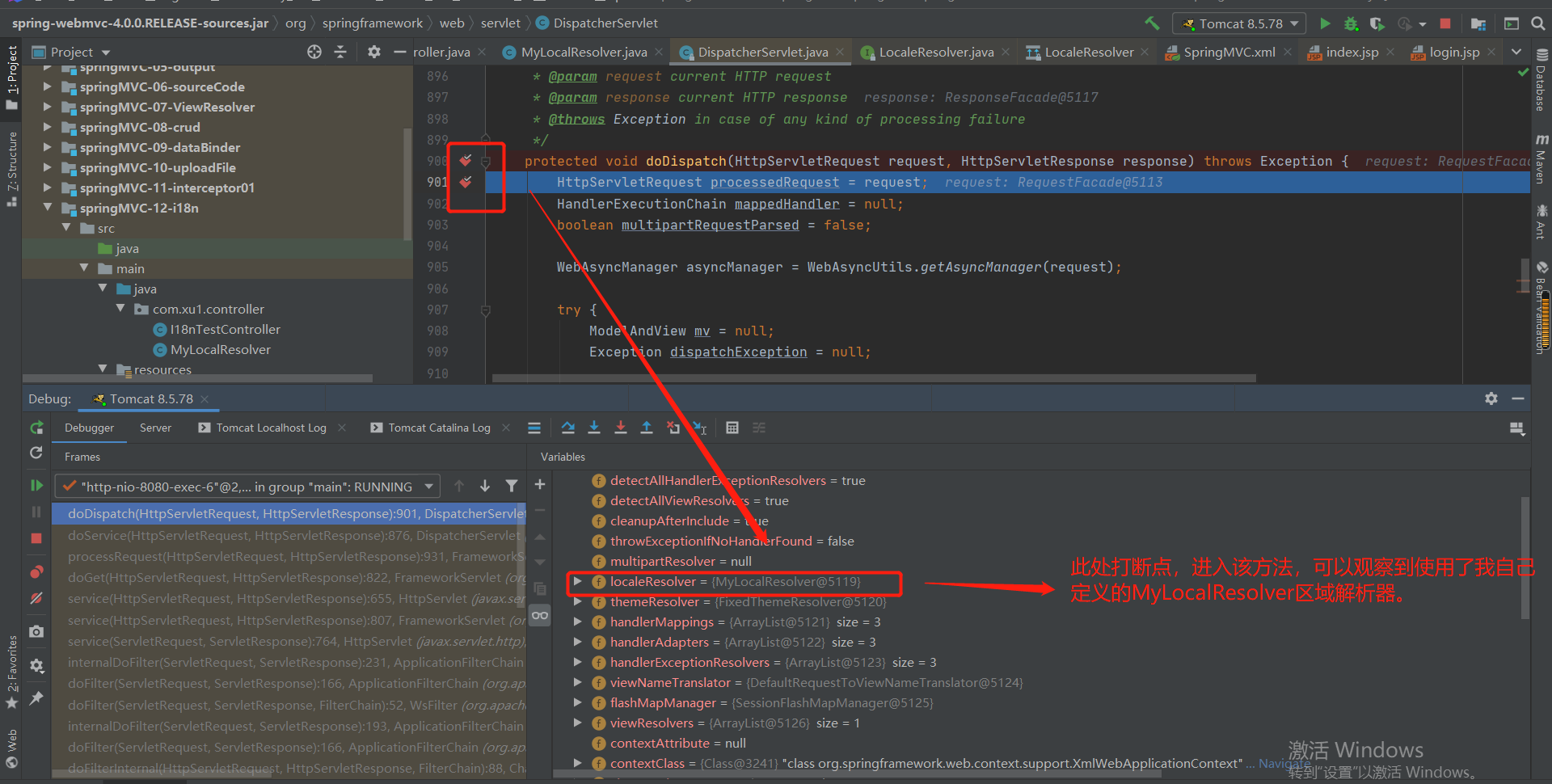This screenshot has height=784, width=1552.
Task: Add a new watch with the plus icon
Action: (540, 484)
